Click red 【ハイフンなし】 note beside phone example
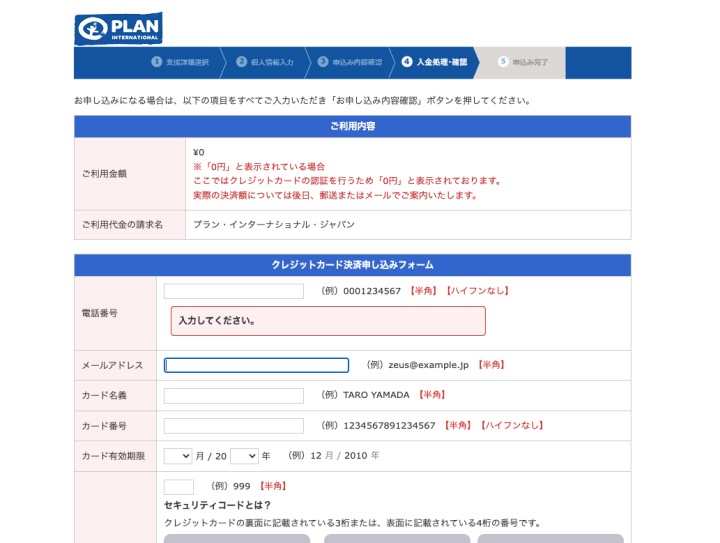Screen dimensions: 720x543 click(478, 291)
